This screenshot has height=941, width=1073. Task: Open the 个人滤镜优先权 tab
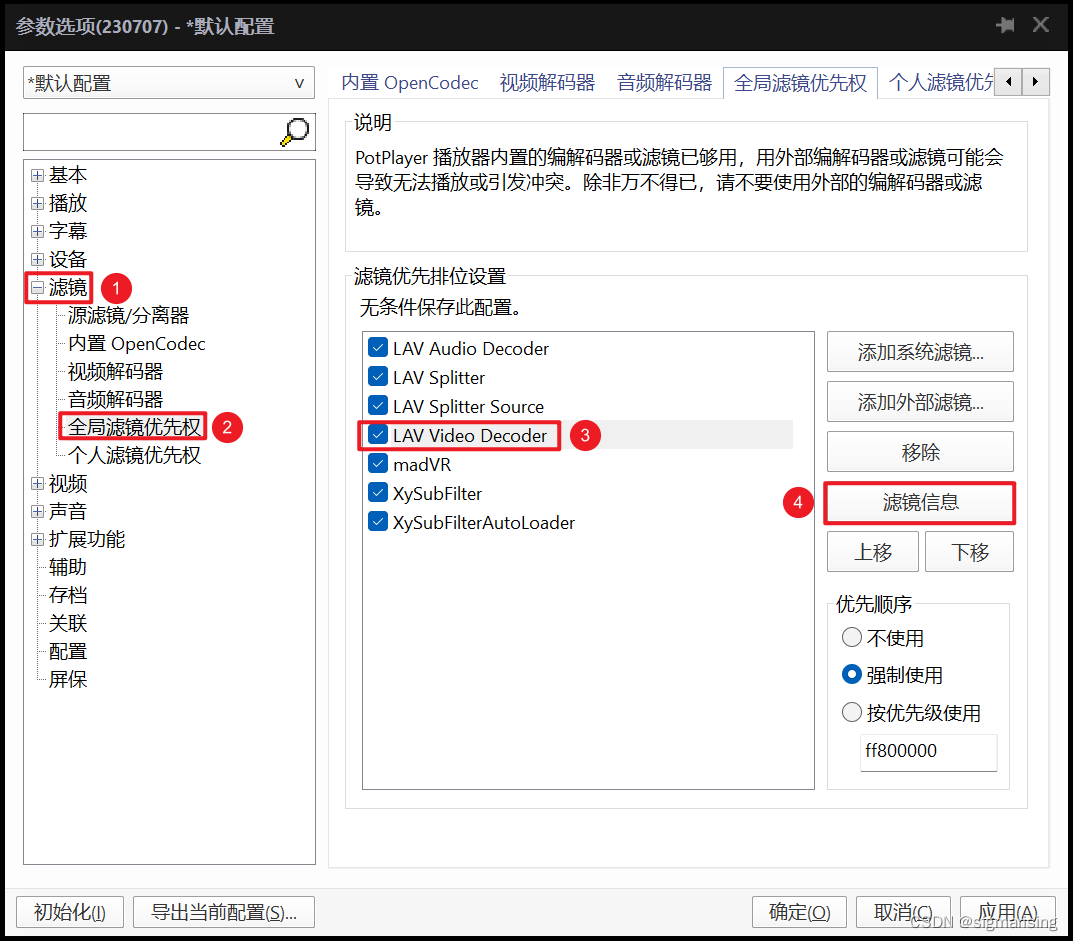pyautogui.click(x=940, y=83)
